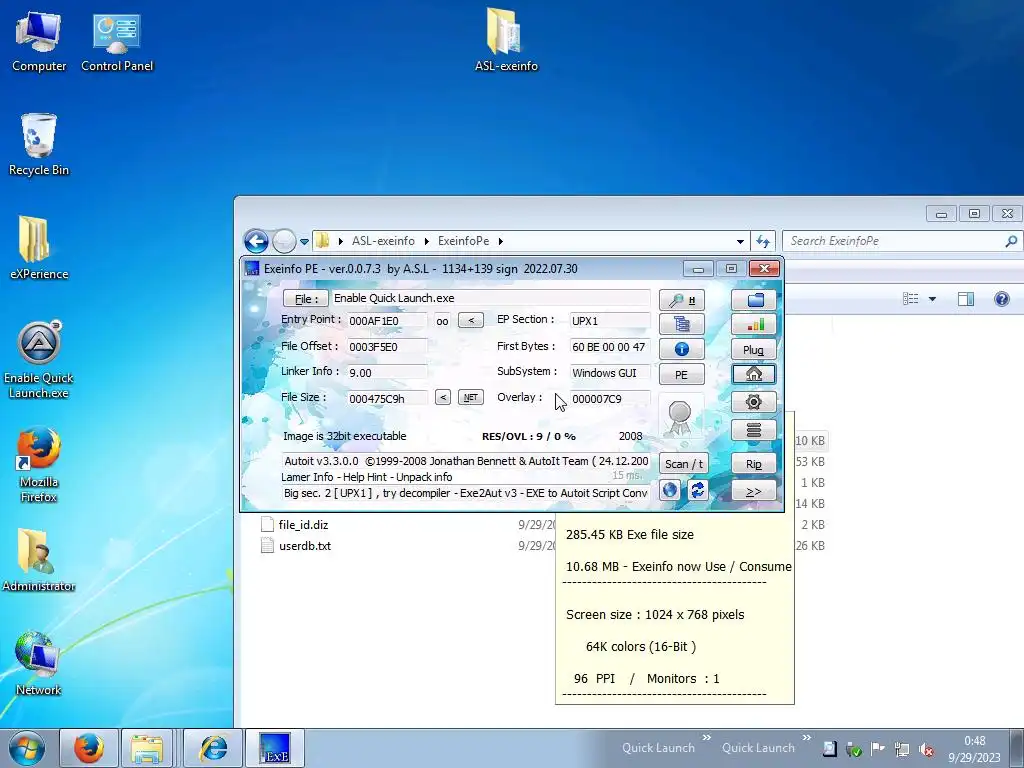Expand breadcrumb arrow before ASL-exeinfo
1024x768 pixels.
coord(340,242)
